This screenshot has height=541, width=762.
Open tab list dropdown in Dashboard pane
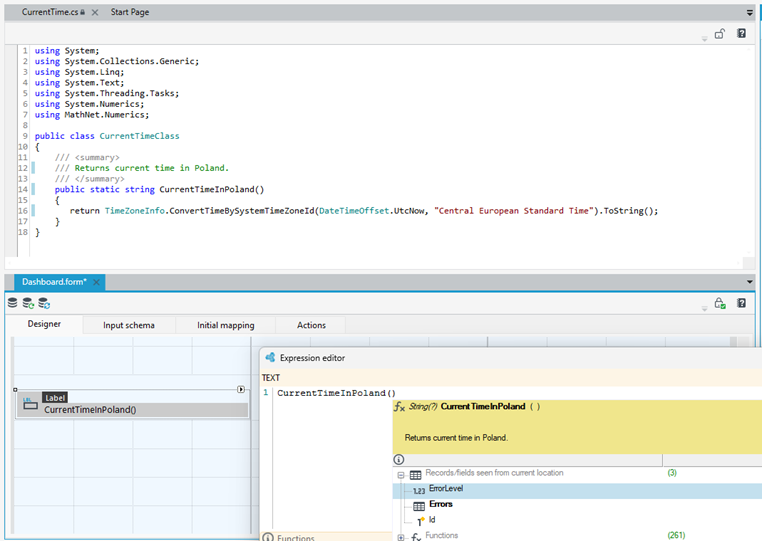click(749, 282)
